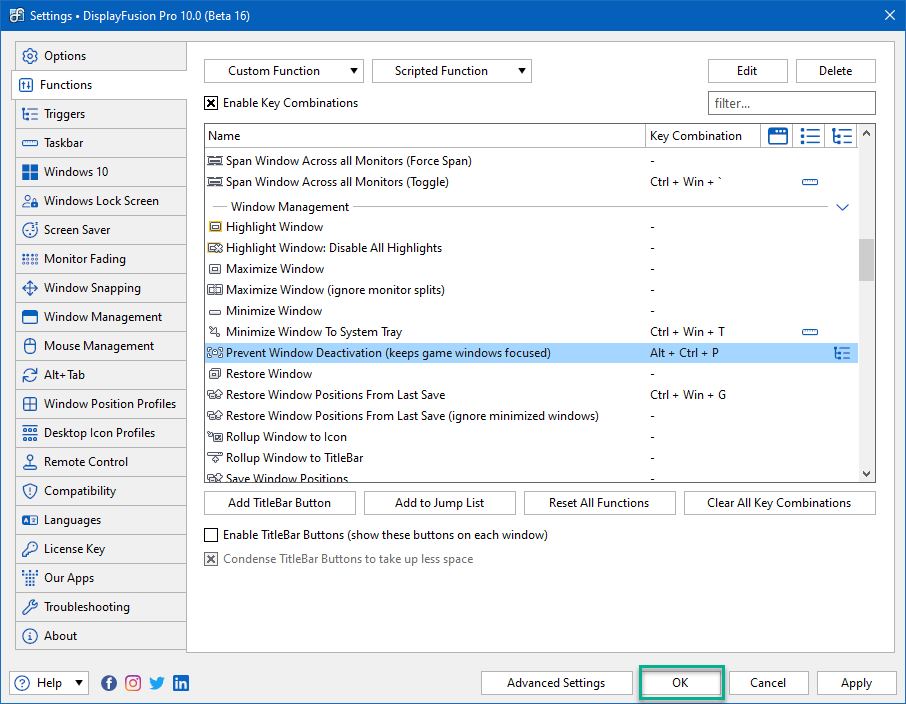Click the DisplayFusion app icon in title bar

(17, 15)
